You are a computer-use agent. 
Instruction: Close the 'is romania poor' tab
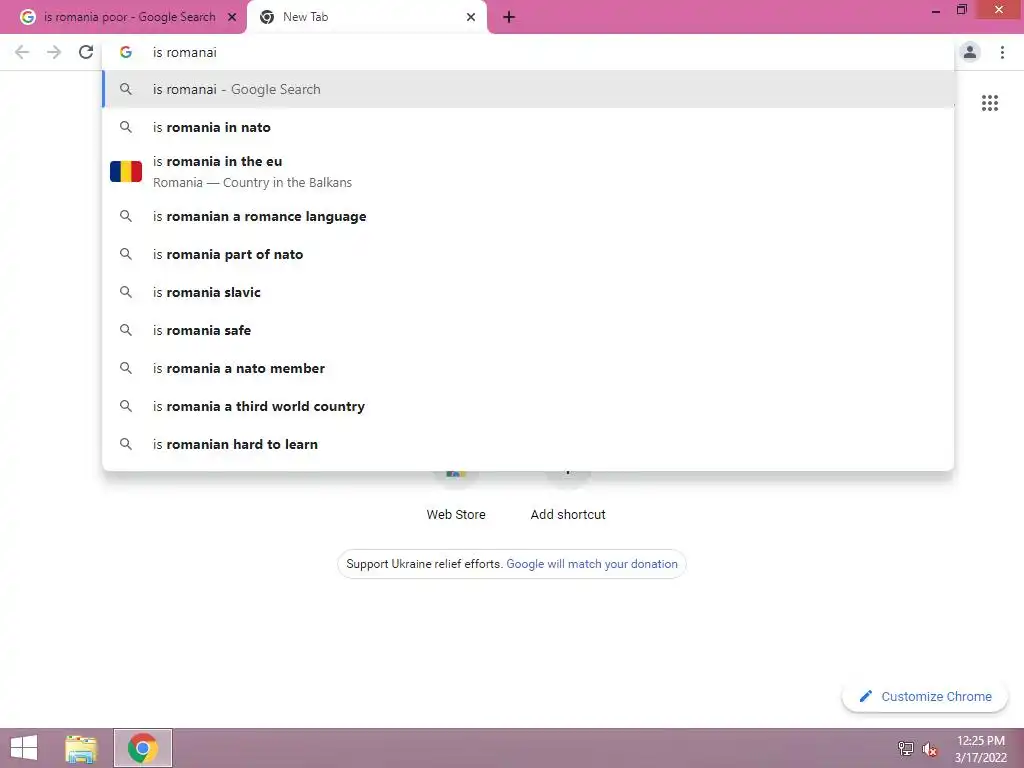232,18
